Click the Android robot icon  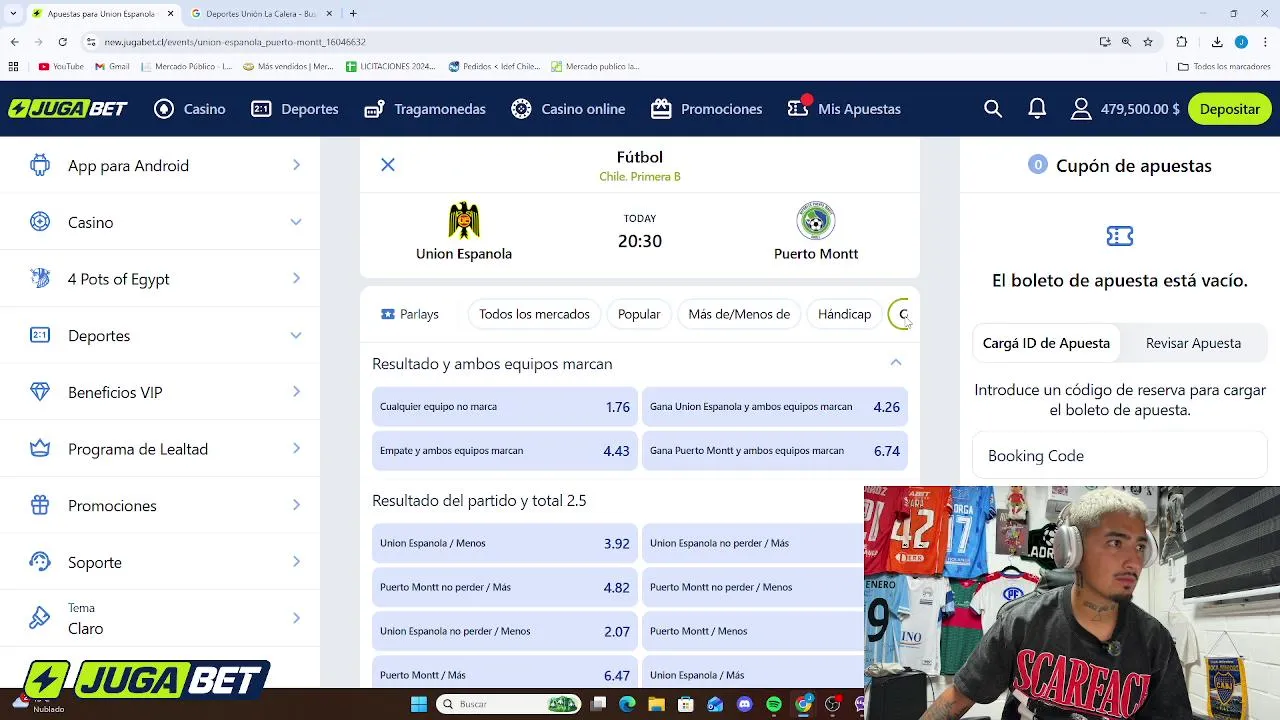click(40, 165)
